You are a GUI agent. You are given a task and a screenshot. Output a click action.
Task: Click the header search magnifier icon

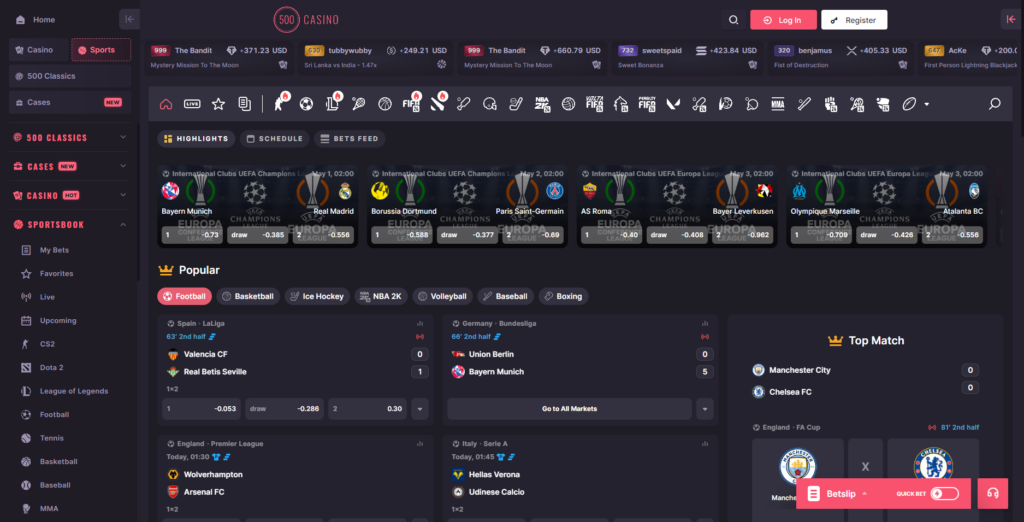pyautogui.click(x=733, y=20)
